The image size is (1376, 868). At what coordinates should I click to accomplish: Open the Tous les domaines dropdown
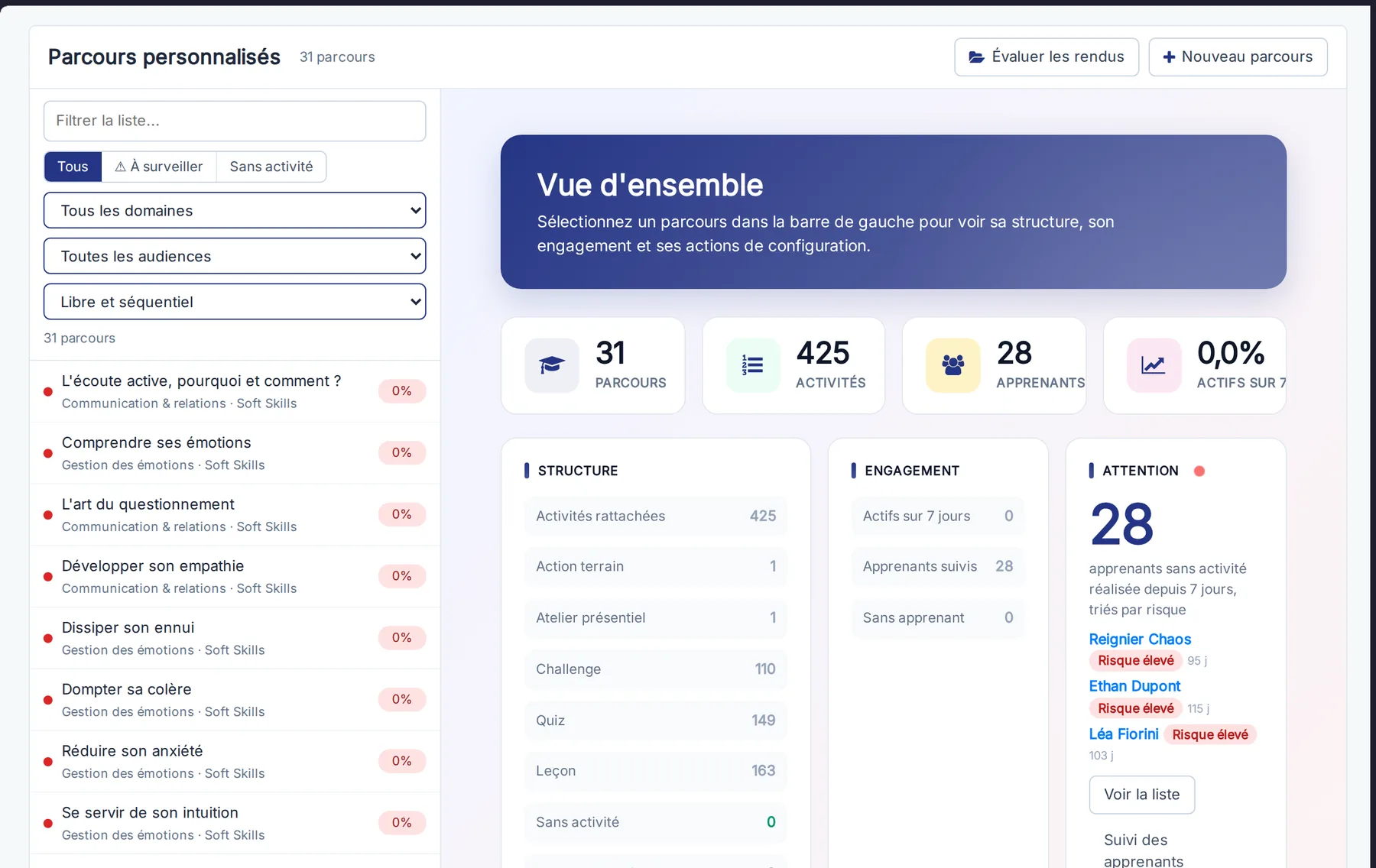pos(235,210)
